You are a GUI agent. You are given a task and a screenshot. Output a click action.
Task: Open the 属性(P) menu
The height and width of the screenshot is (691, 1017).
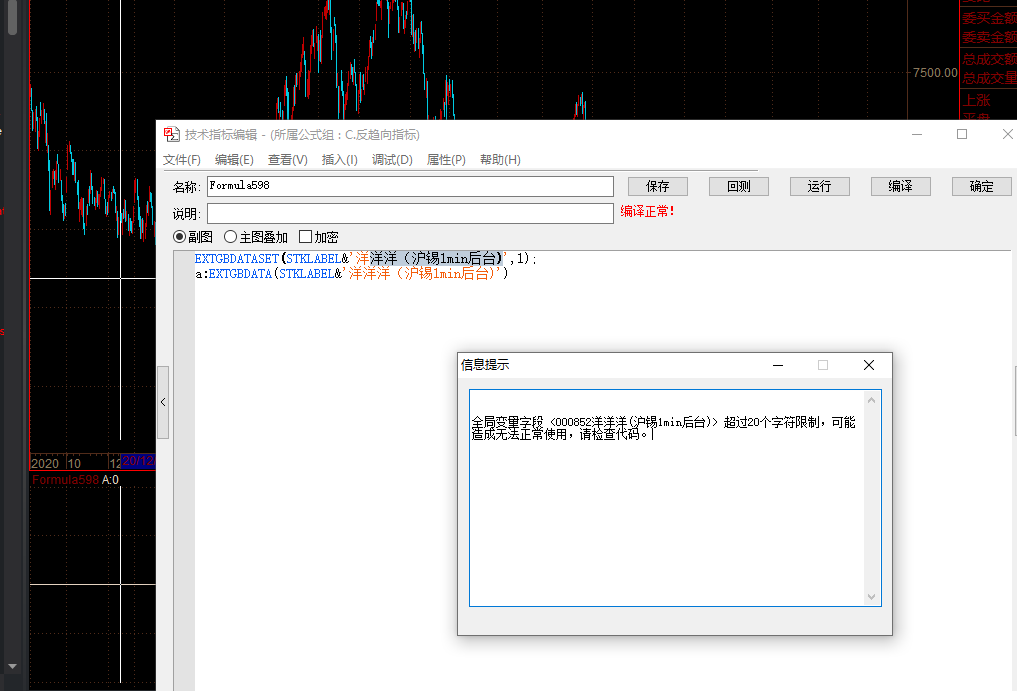(x=446, y=160)
